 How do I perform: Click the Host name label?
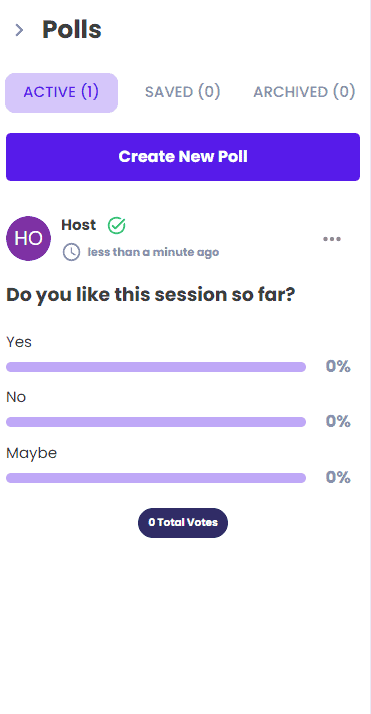point(79,225)
